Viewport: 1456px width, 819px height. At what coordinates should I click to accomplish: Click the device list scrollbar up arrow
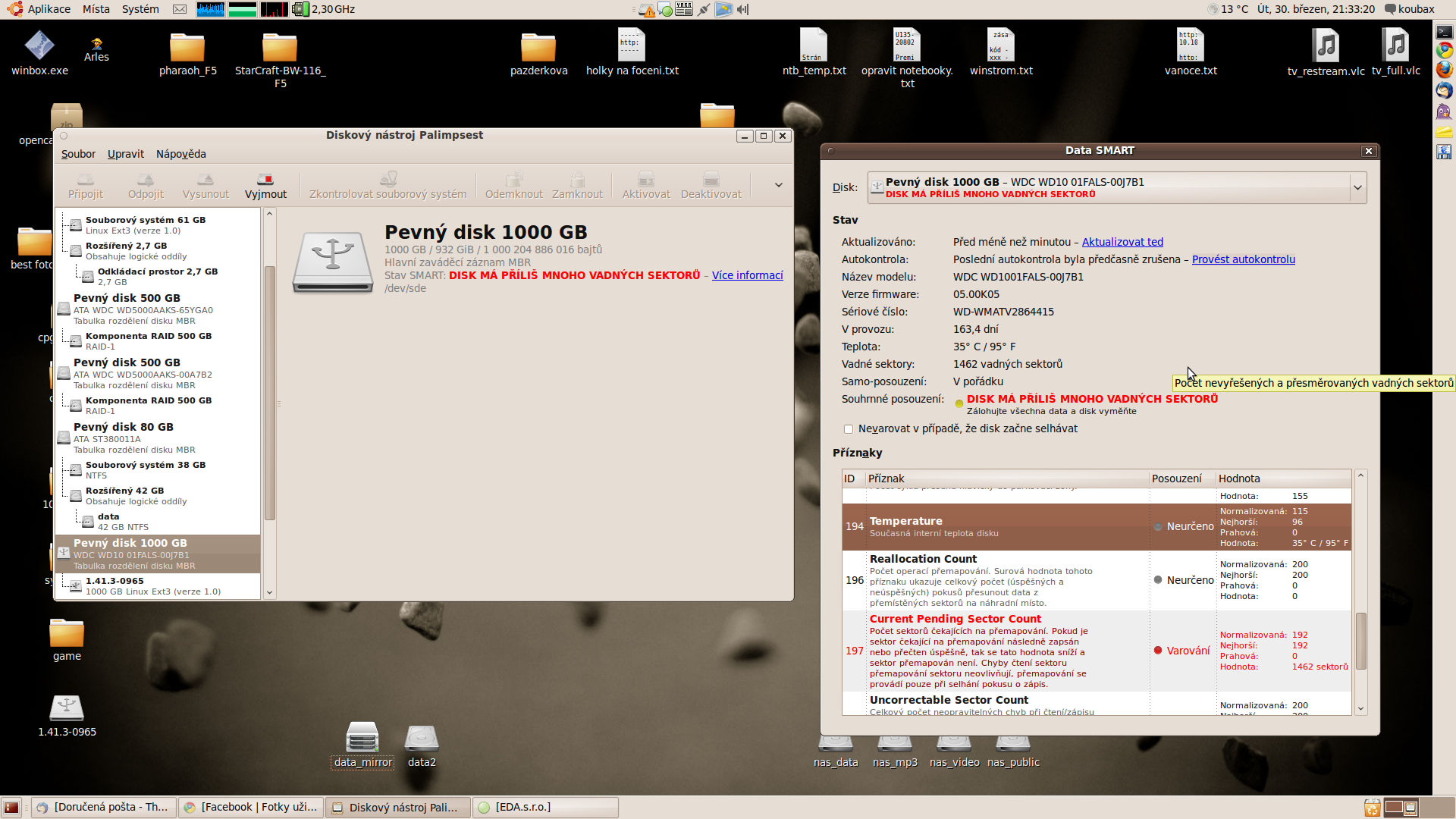pyautogui.click(x=269, y=215)
